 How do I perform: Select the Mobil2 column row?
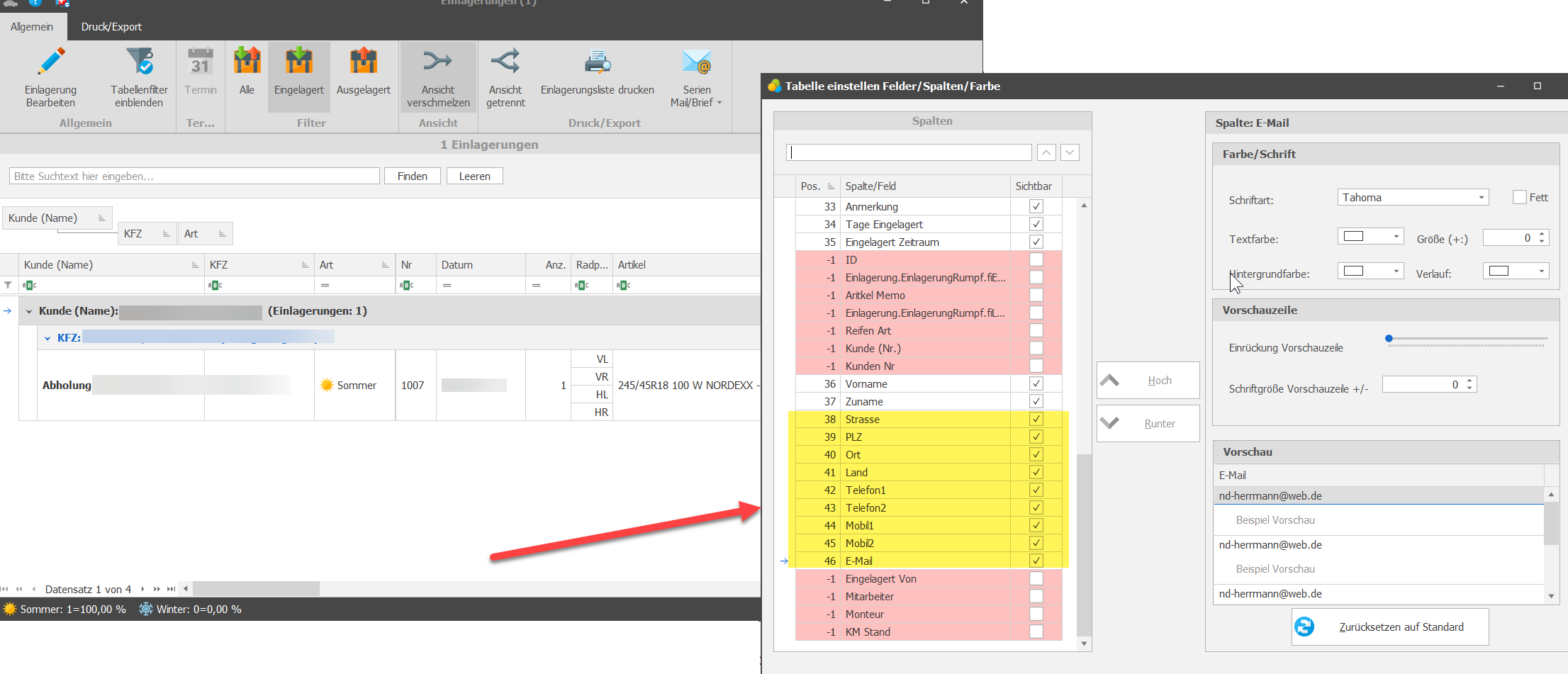[x=929, y=543]
